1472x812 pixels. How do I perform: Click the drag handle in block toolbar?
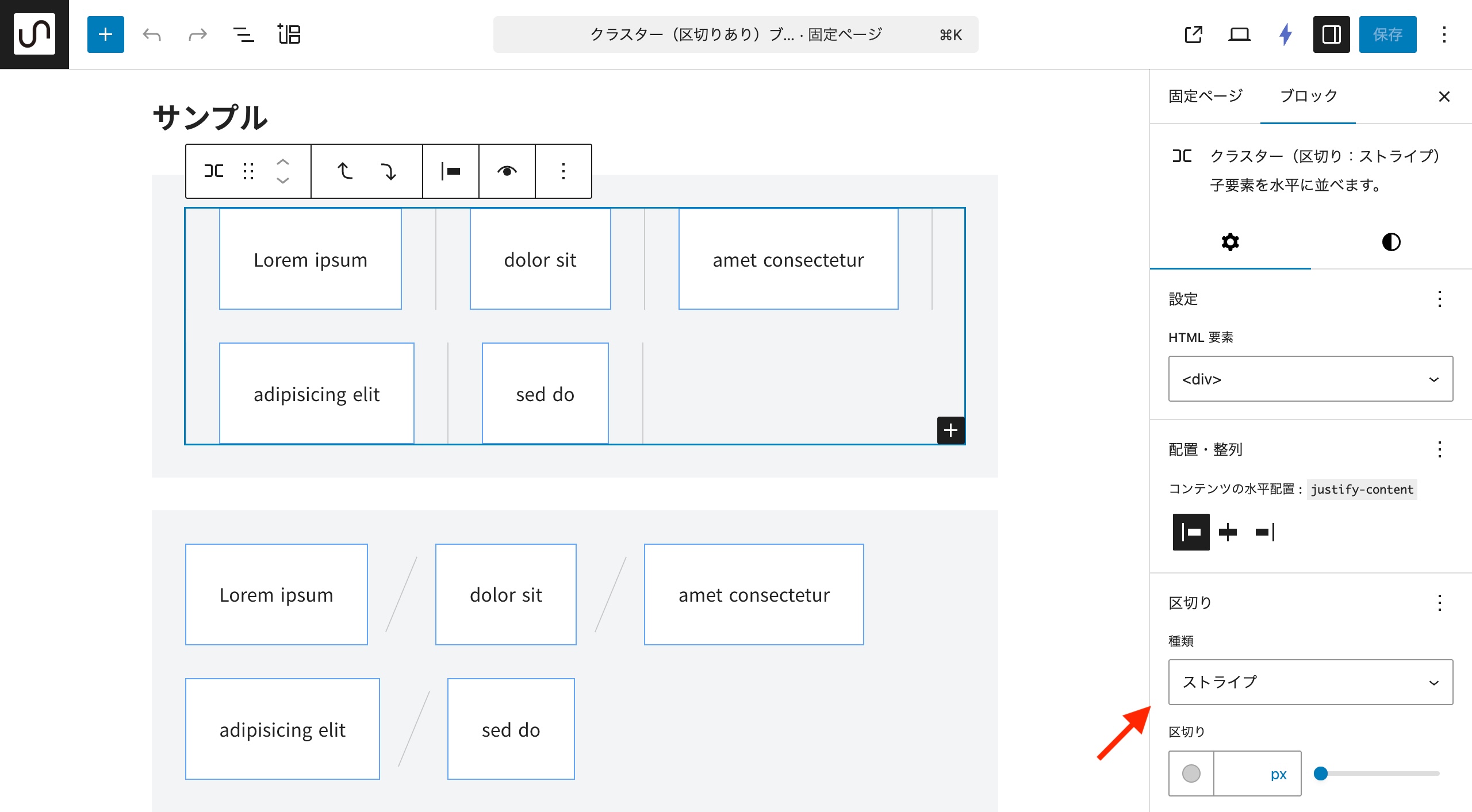click(248, 171)
